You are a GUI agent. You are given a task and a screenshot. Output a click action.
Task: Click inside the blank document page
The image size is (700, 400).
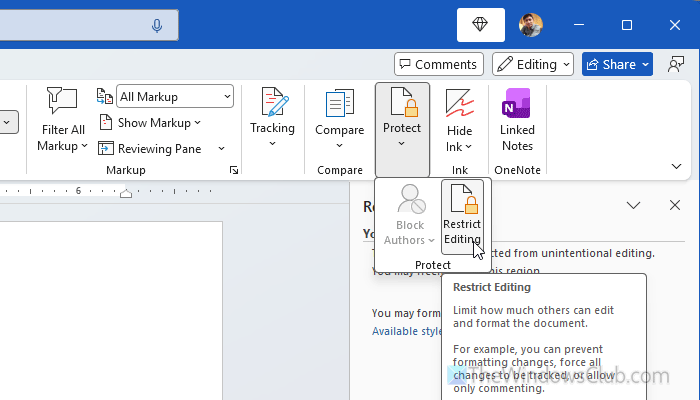(111, 311)
